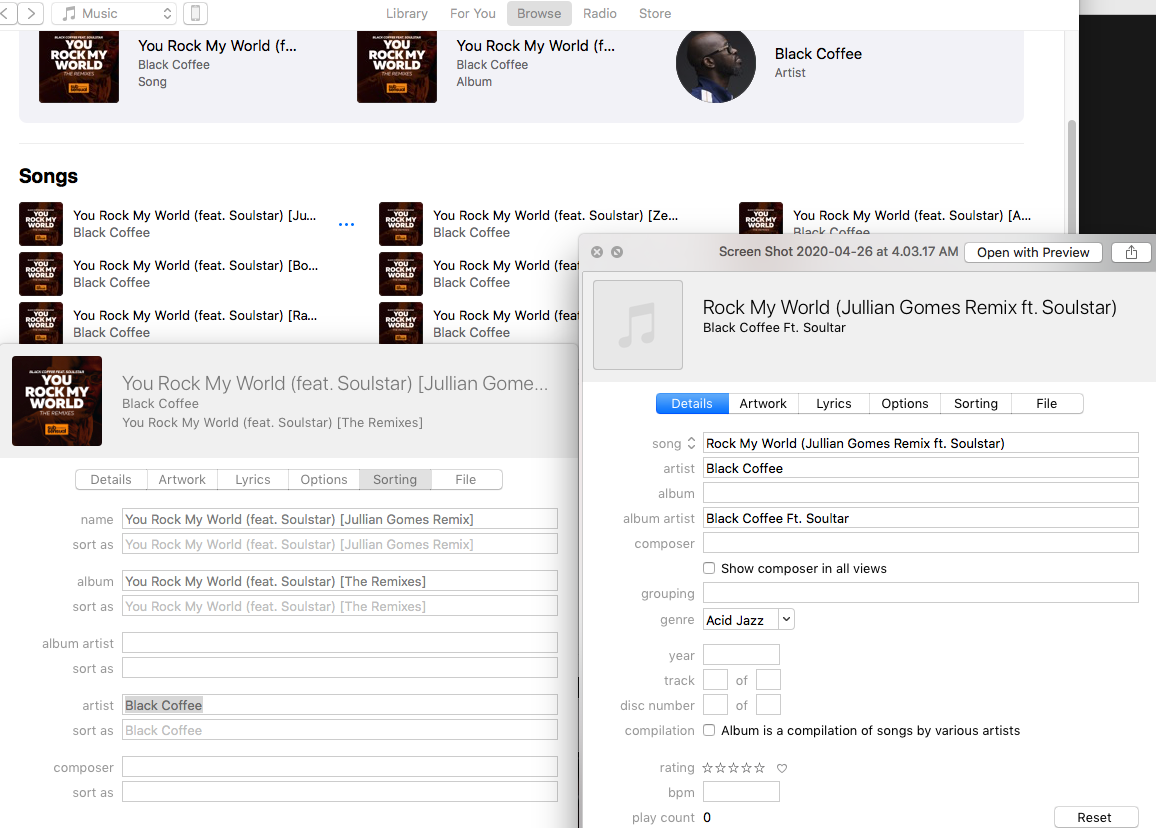The image size is (1156, 828).
Task: Open the Artwork tab in the right info window
Action: (x=763, y=403)
